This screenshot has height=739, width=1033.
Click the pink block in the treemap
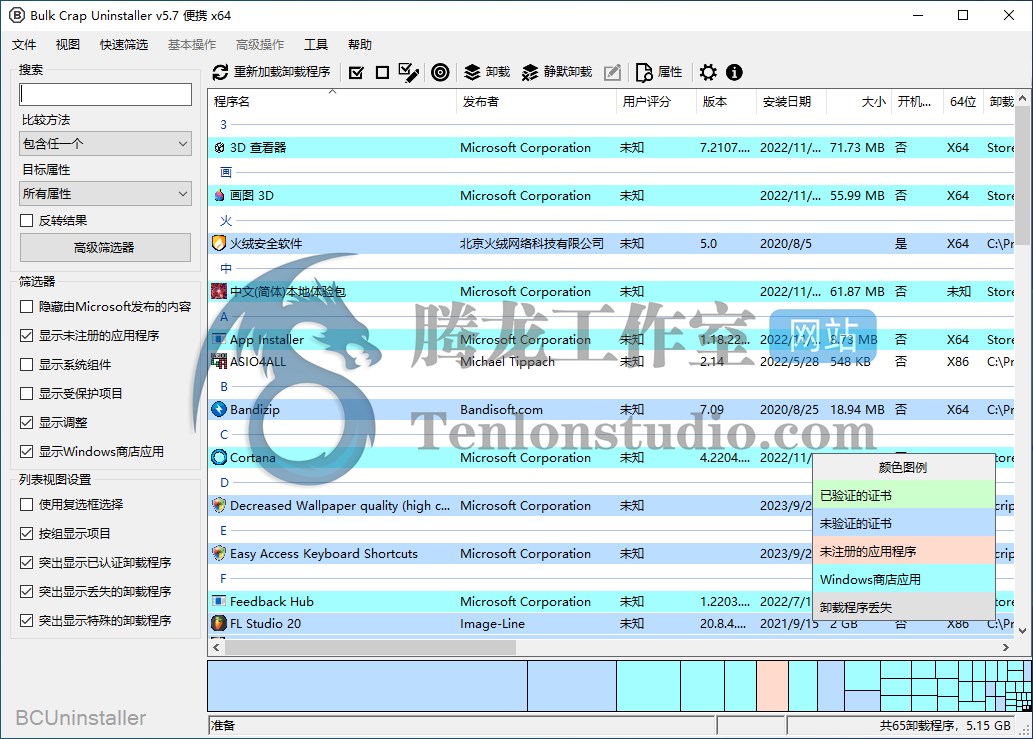(772, 686)
